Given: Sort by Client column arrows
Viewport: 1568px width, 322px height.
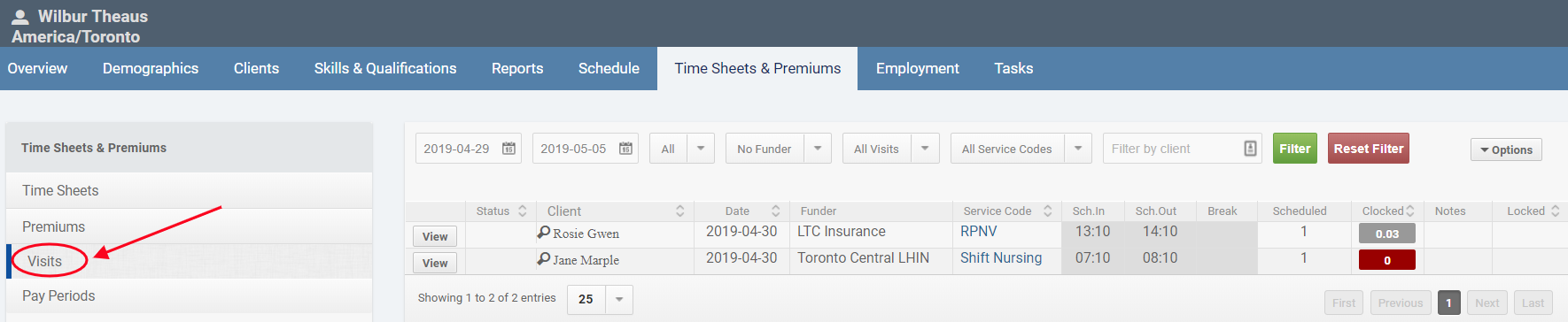Looking at the screenshot, I should pos(680,211).
